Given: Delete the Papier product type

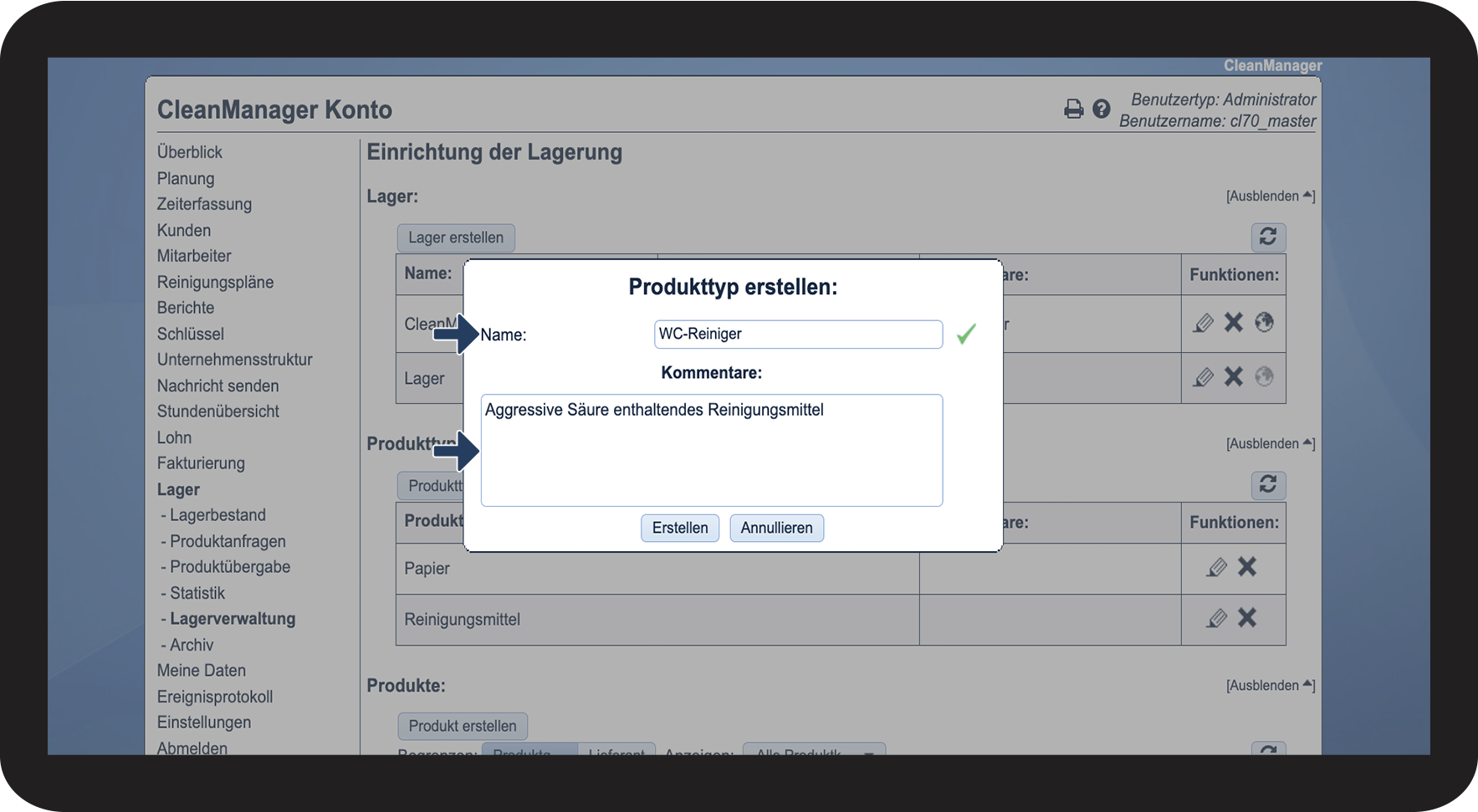Looking at the screenshot, I should [x=1247, y=567].
